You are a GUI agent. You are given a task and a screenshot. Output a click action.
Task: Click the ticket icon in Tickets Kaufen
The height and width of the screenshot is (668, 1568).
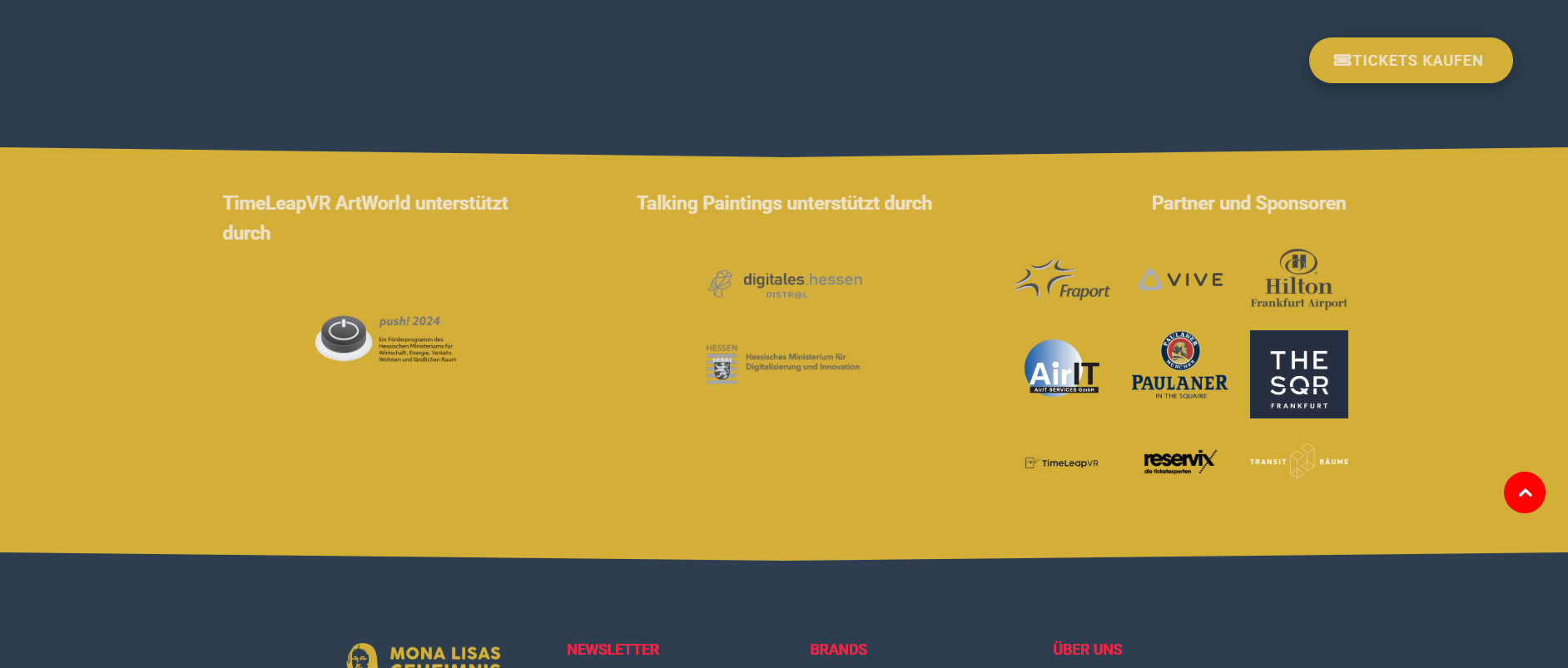coord(1342,60)
